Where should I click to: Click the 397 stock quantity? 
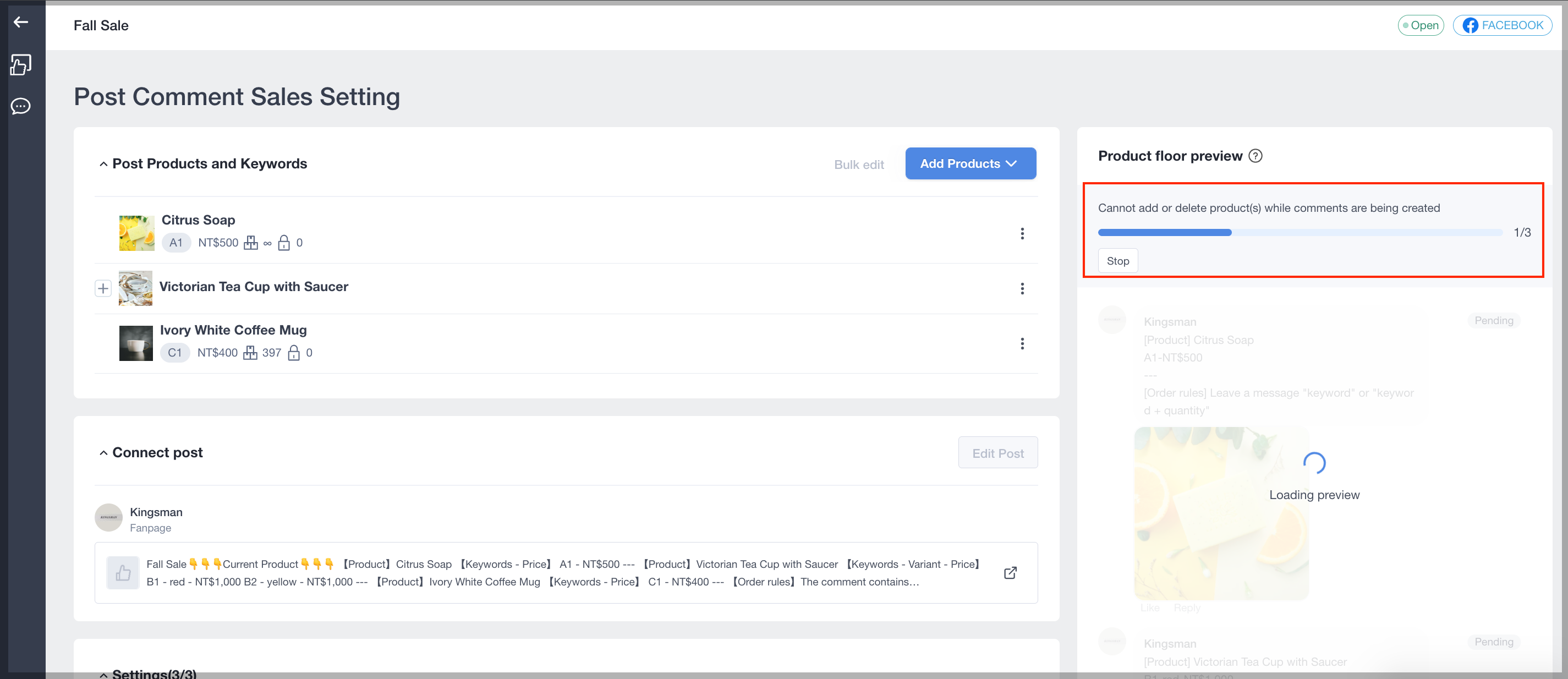coord(271,353)
